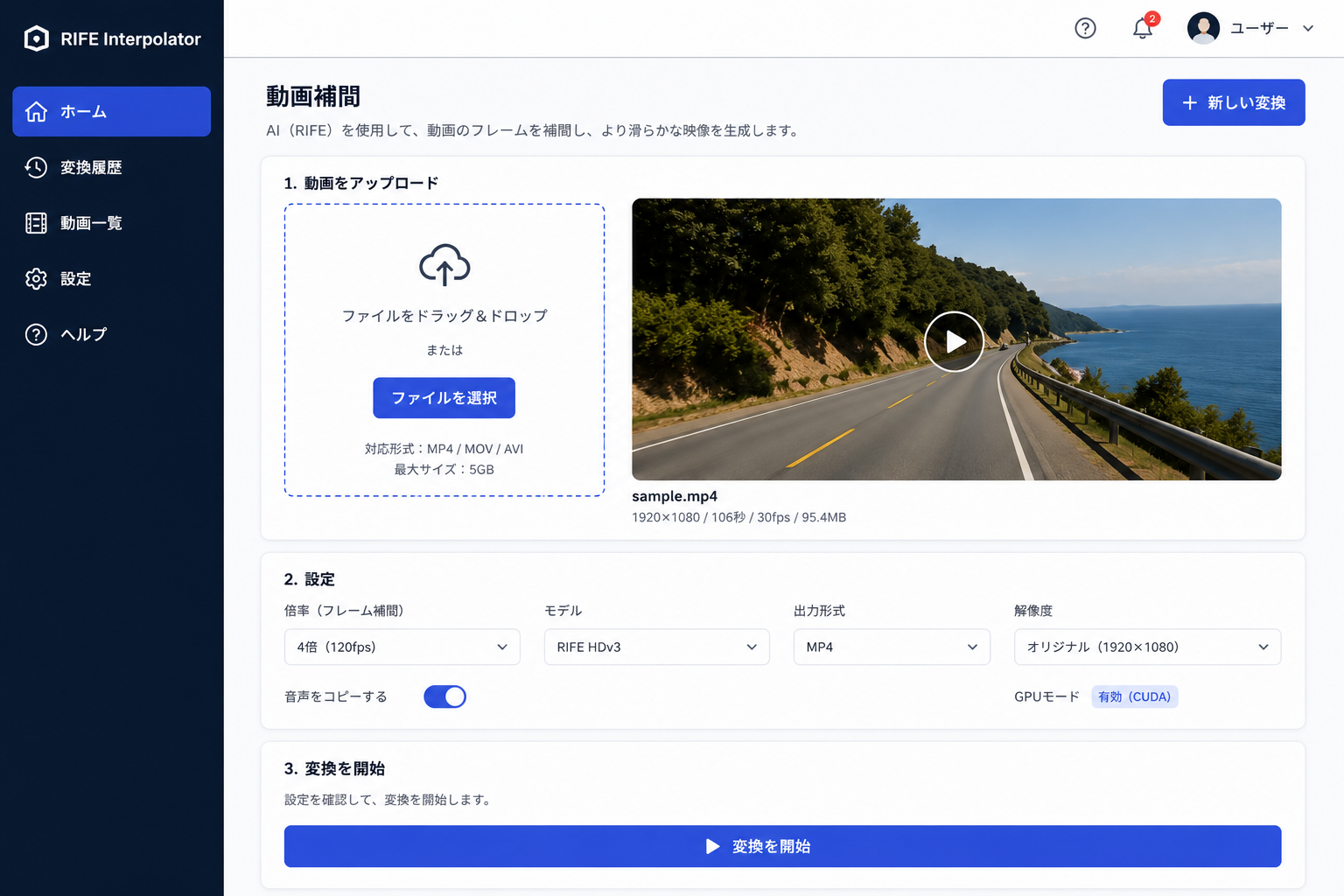Open 動画一覧 in the sidebar
Screen dimensions: 1344x896
pos(111,223)
